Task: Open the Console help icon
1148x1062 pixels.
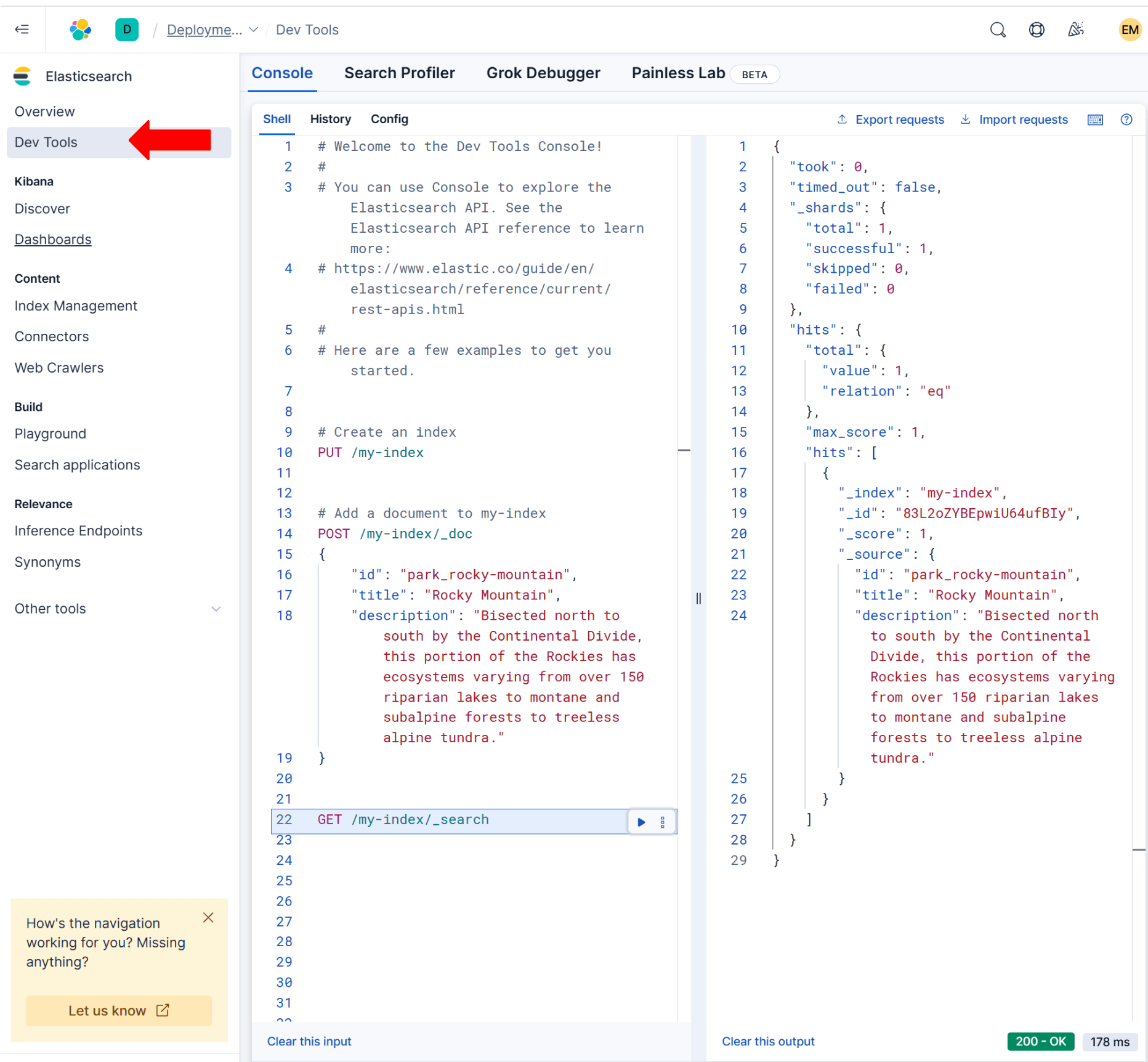Action: tap(1126, 120)
